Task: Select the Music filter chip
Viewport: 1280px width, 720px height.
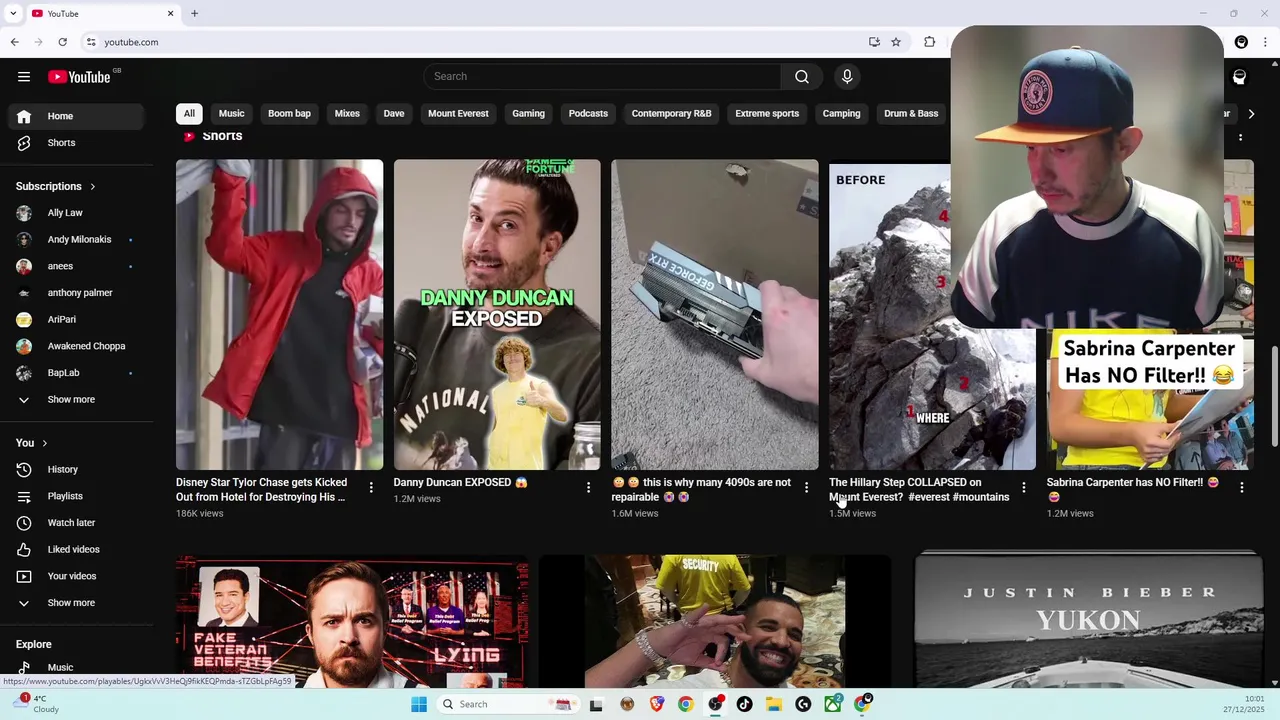Action: coord(232,114)
